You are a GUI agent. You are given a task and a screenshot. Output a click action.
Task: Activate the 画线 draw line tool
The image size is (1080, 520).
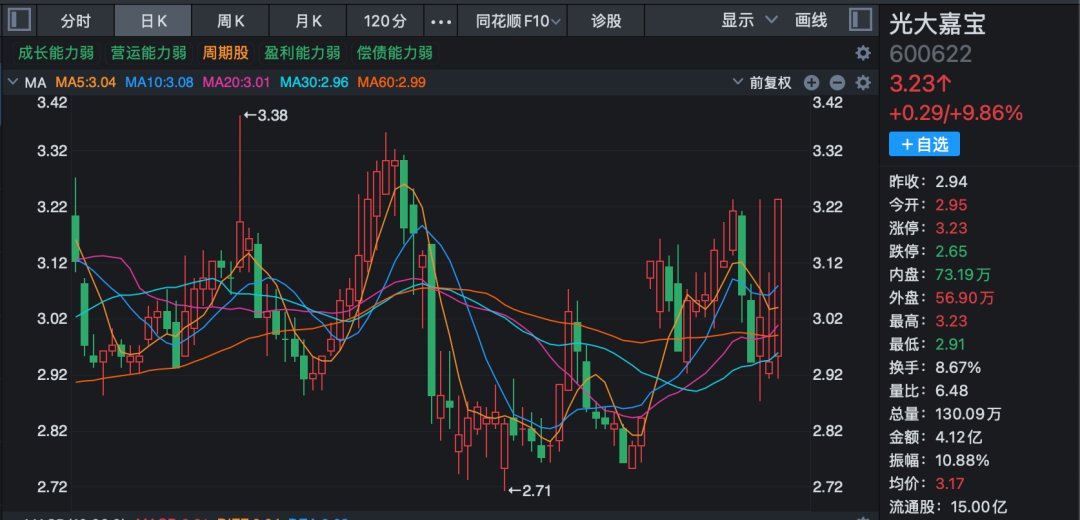[x=811, y=20]
